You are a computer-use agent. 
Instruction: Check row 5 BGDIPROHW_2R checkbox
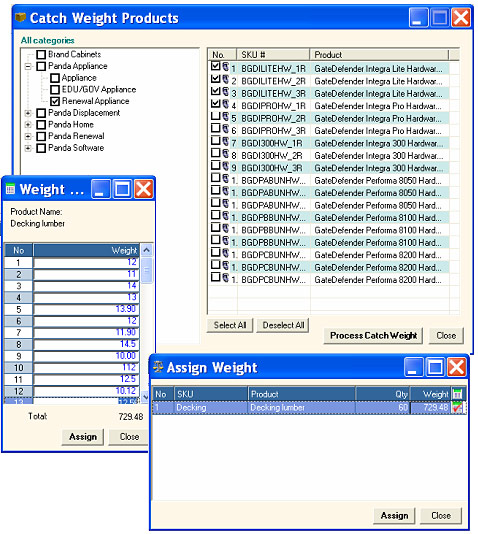click(215, 115)
